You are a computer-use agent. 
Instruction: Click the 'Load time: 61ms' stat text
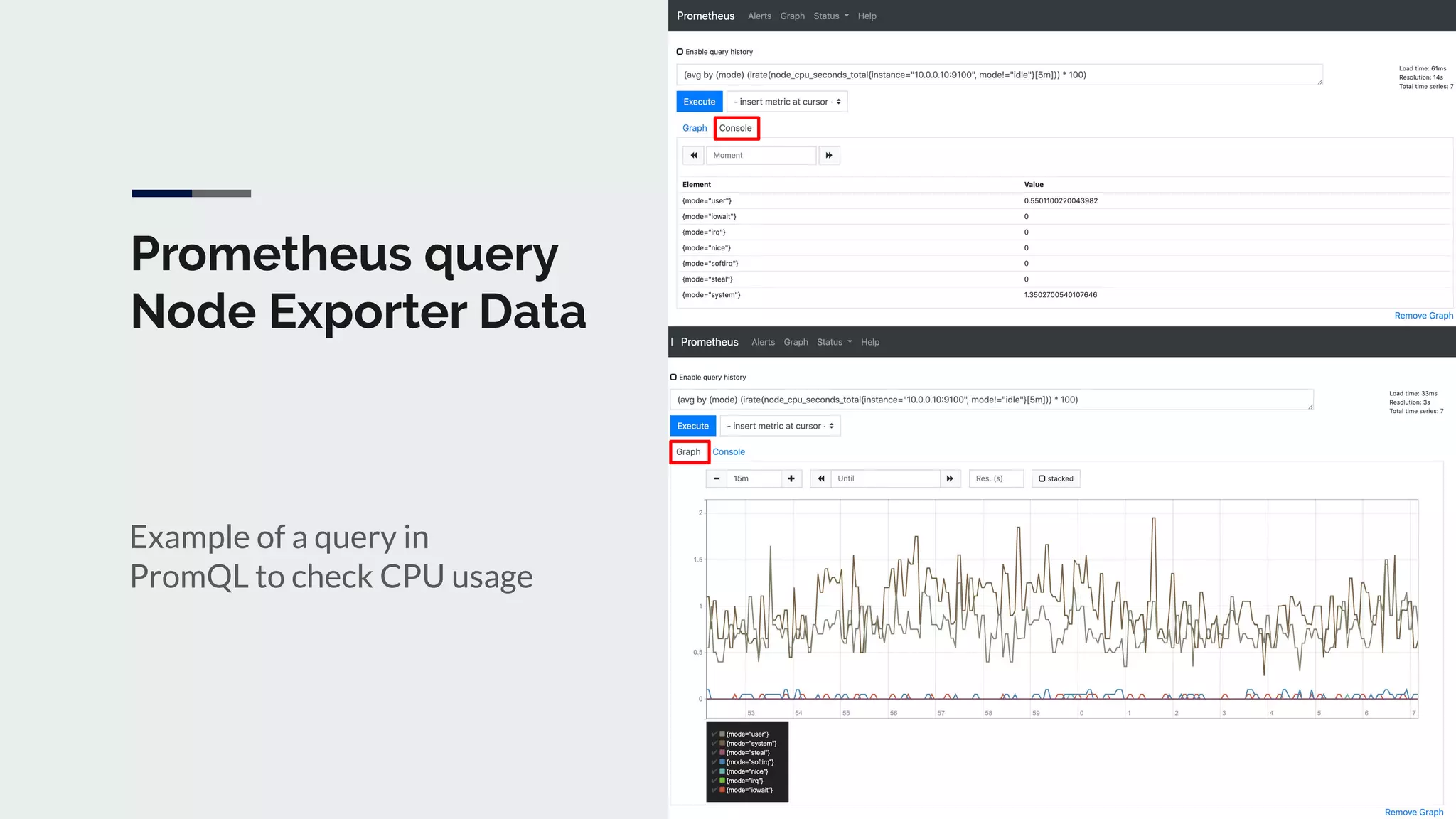tap(1423, 68)
